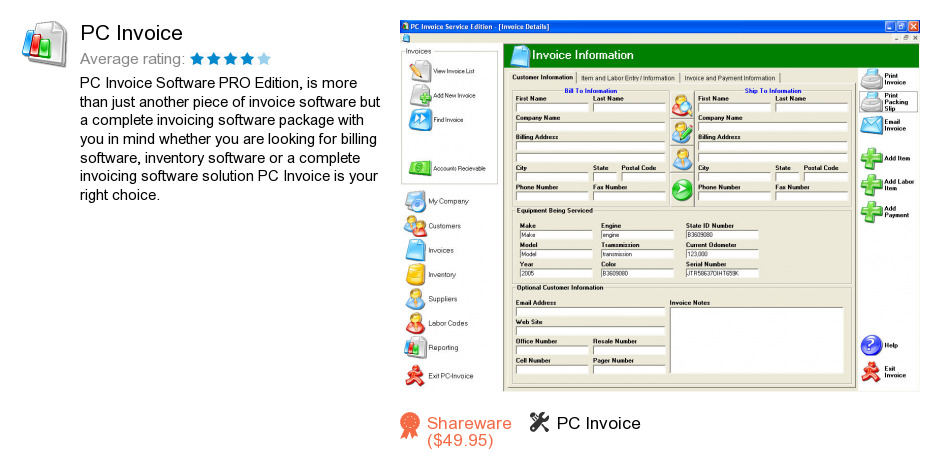Click the Transmission field
Viewport: 940px width, 476px height.
pyautogui.click(x=637, y=254)
